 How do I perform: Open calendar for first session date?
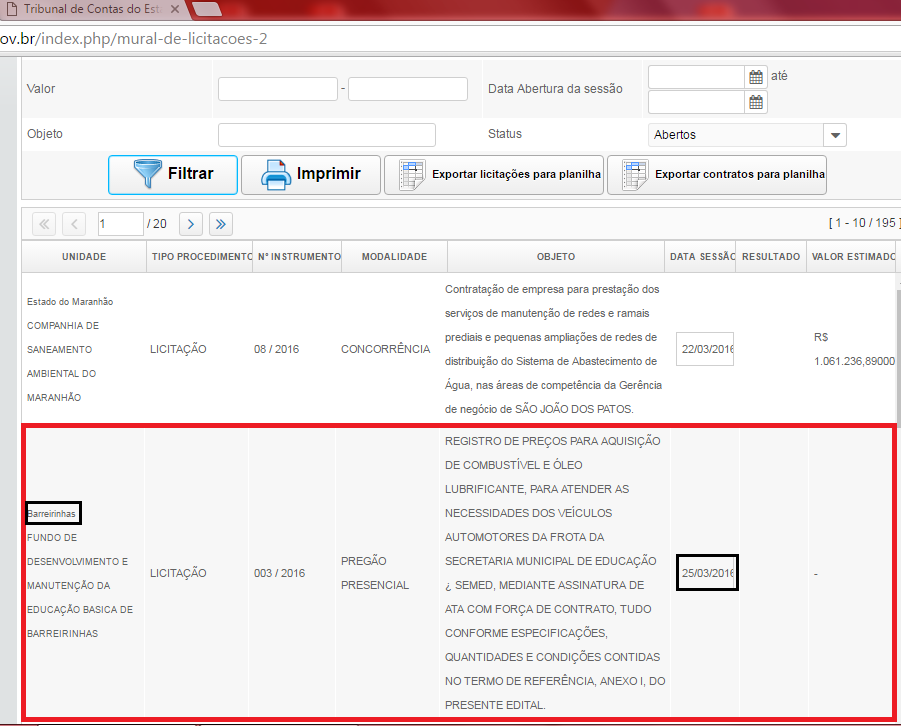757,77
